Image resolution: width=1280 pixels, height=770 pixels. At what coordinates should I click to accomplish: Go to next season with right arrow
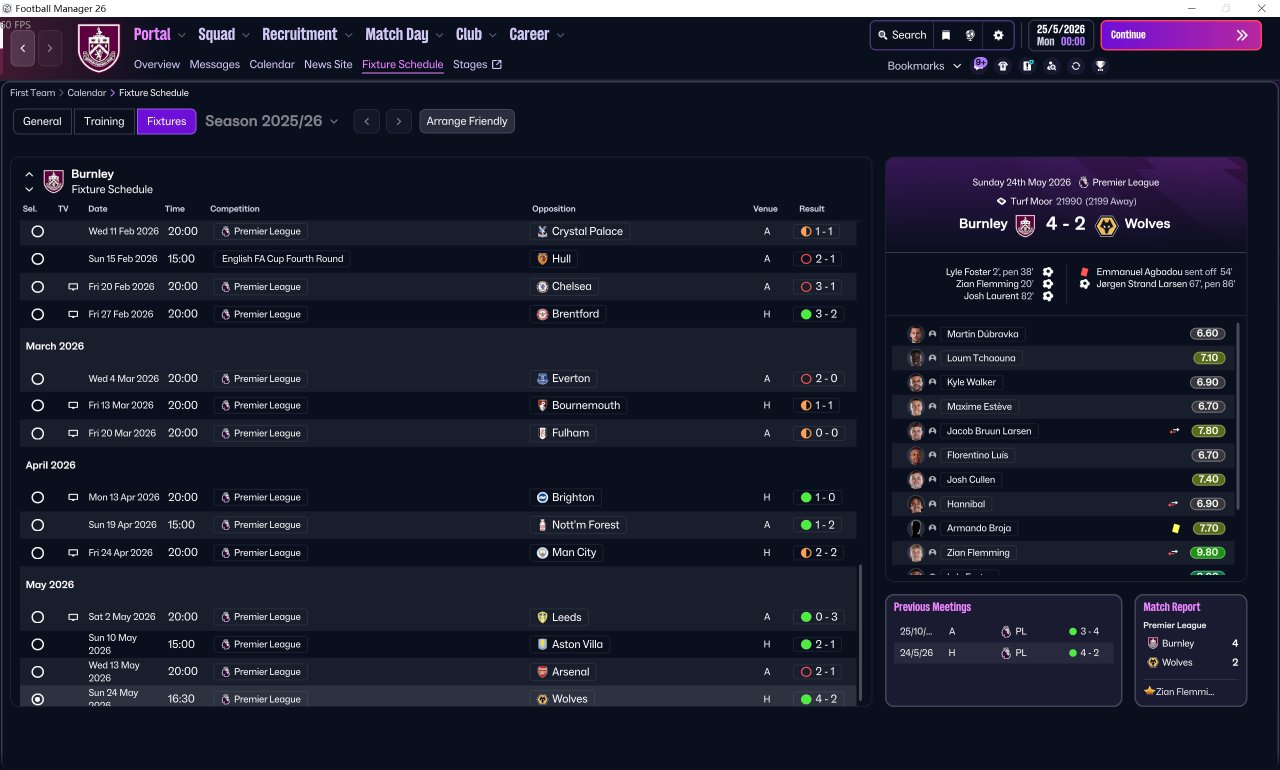pos(399,121)
